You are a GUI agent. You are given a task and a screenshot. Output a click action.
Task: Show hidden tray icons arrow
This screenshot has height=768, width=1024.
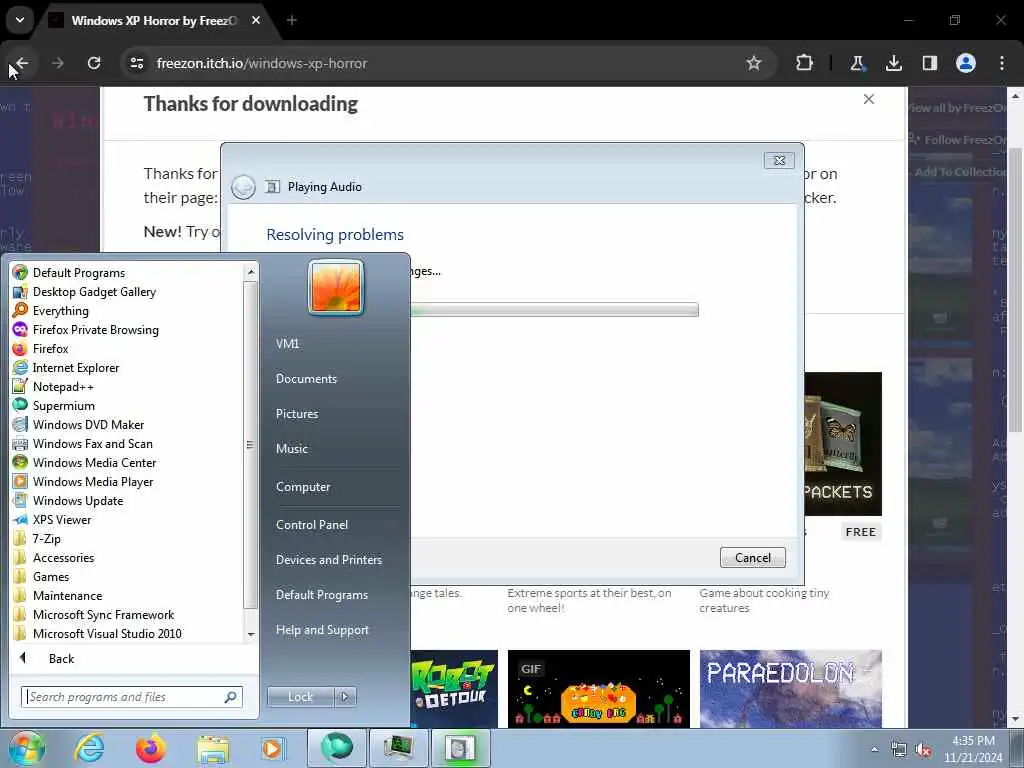click(874, 750)
